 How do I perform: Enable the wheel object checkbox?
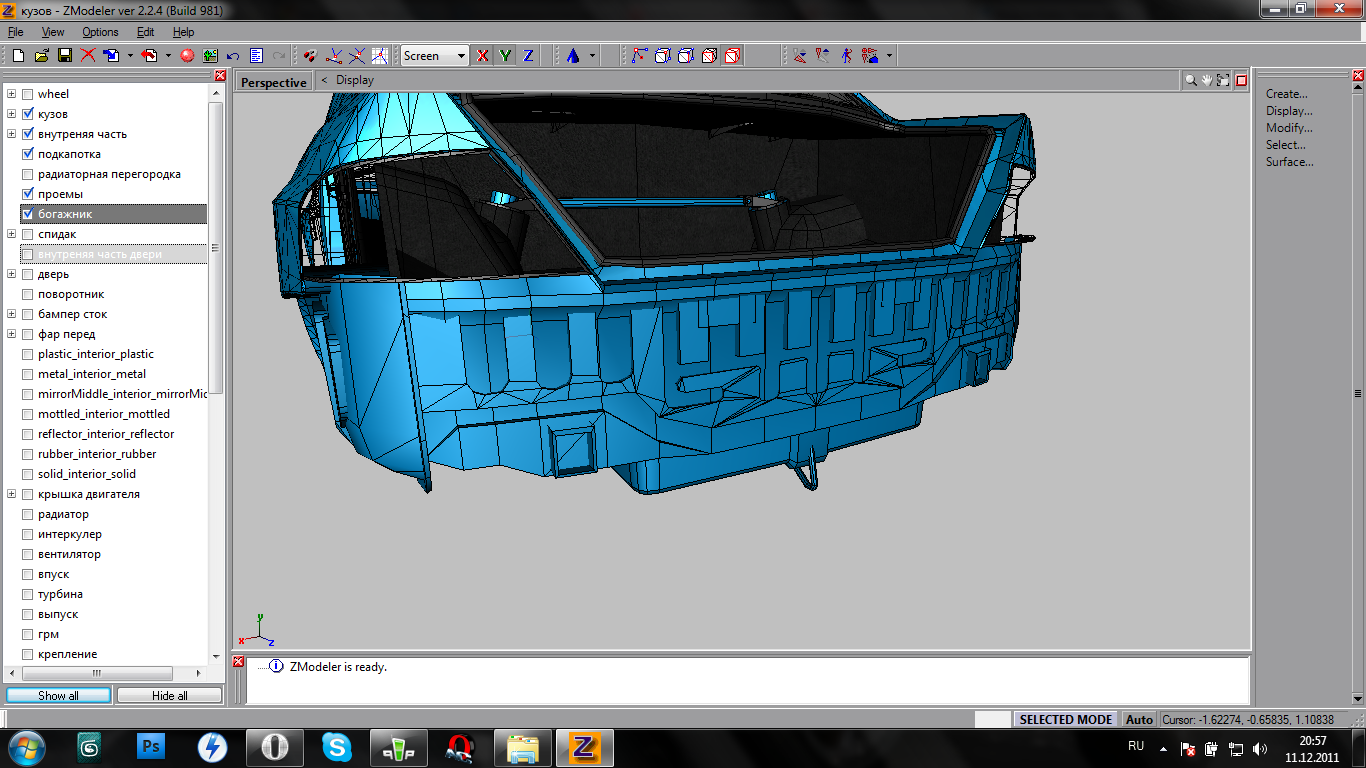coord(28,94)
